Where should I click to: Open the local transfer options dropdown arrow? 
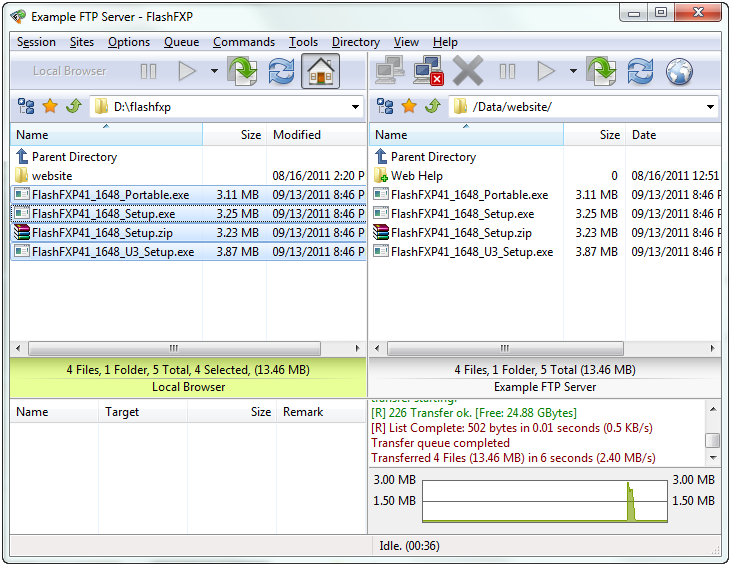coord(214,71)
